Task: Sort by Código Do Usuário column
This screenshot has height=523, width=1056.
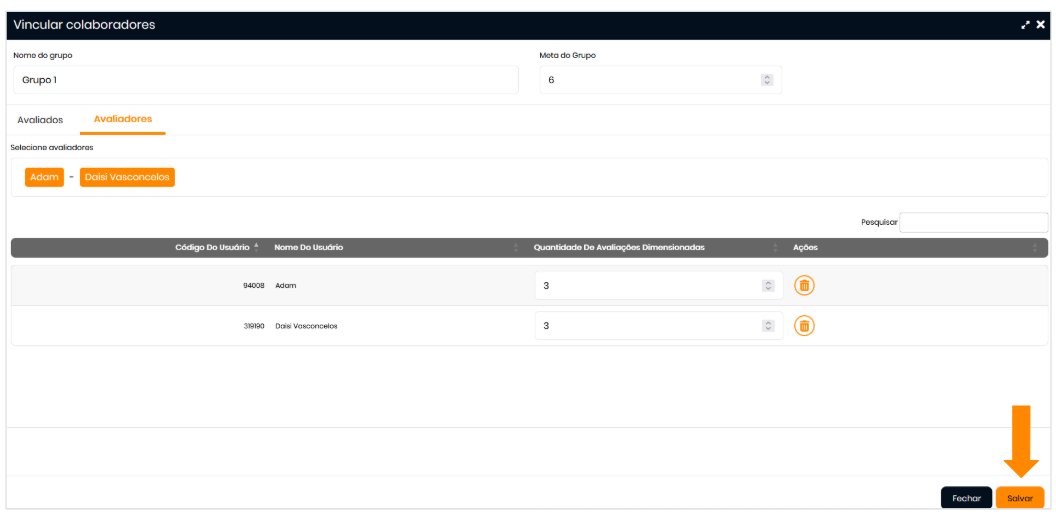Action: (211, 247)
